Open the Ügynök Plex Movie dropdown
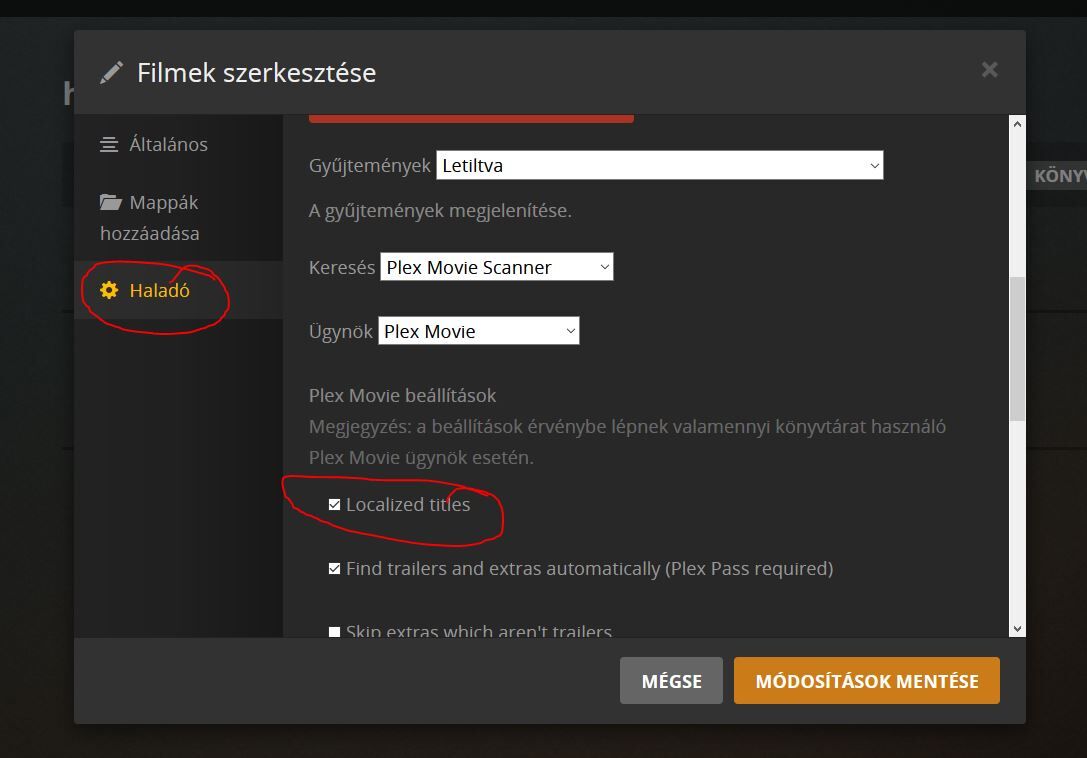Image resolution: width=1087 pixels, height=758 pixels. pyautogui.click(x=478, y=331)
